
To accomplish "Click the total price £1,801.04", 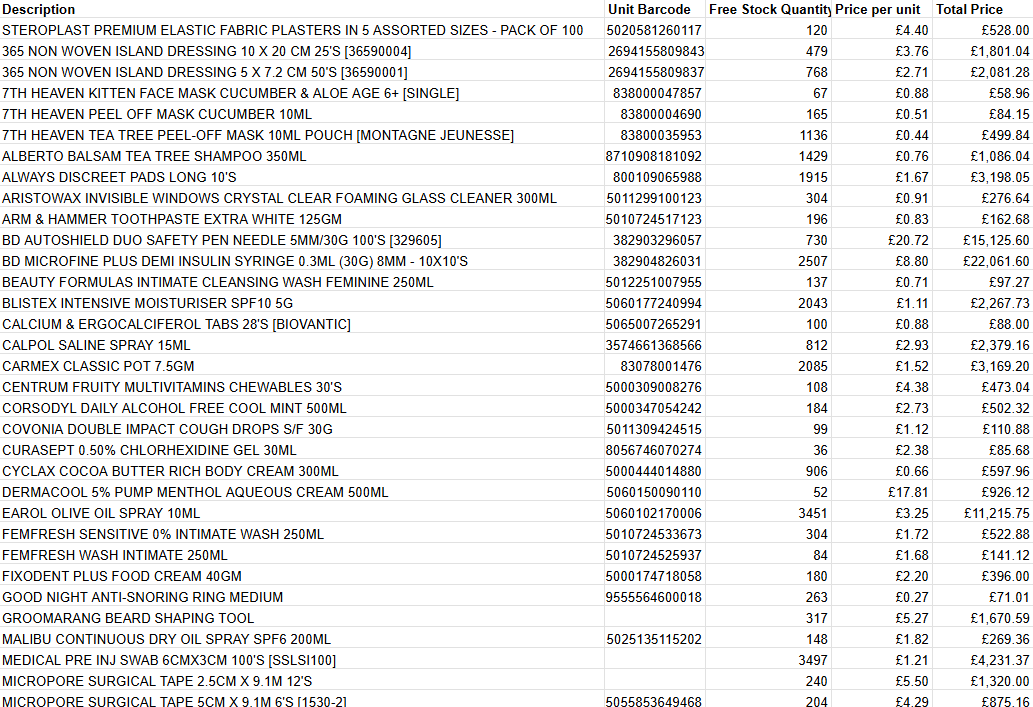I will point(999,51).
